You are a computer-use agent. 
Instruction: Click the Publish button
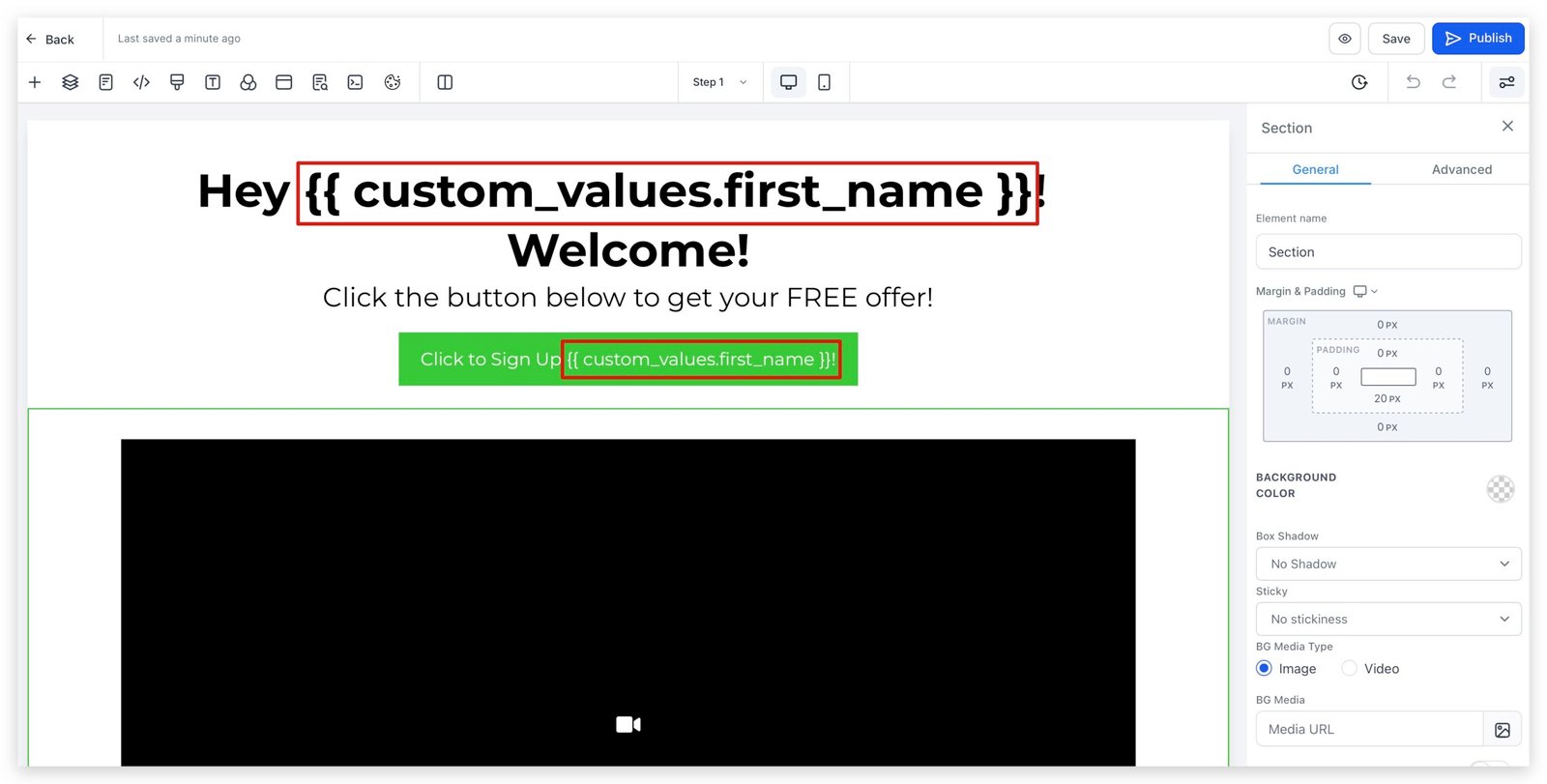click(1477, 39)
